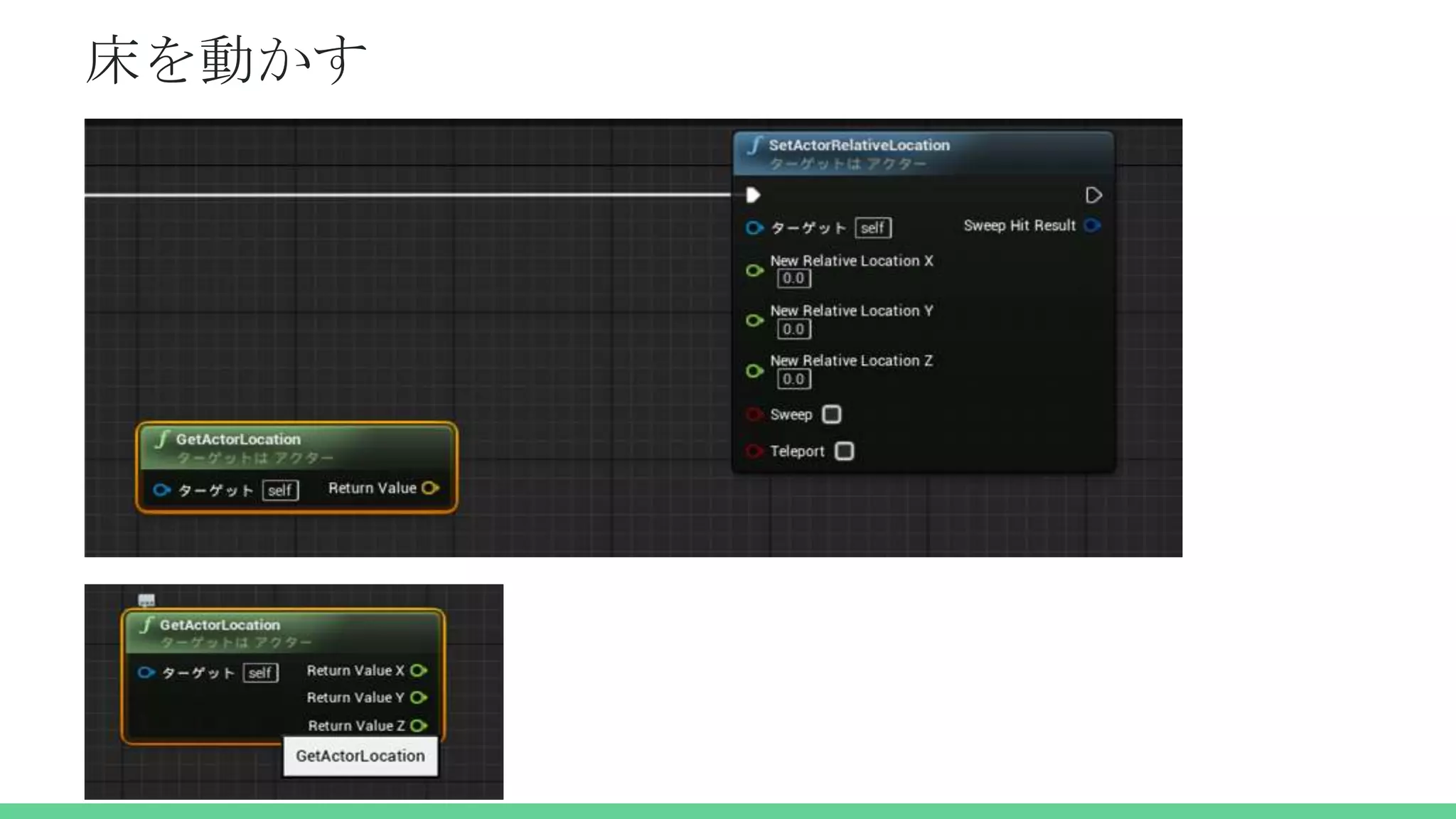Click the New Relative Location Y pin
Viewport: 1456px width, 819px height.
[x=754, y=321]
